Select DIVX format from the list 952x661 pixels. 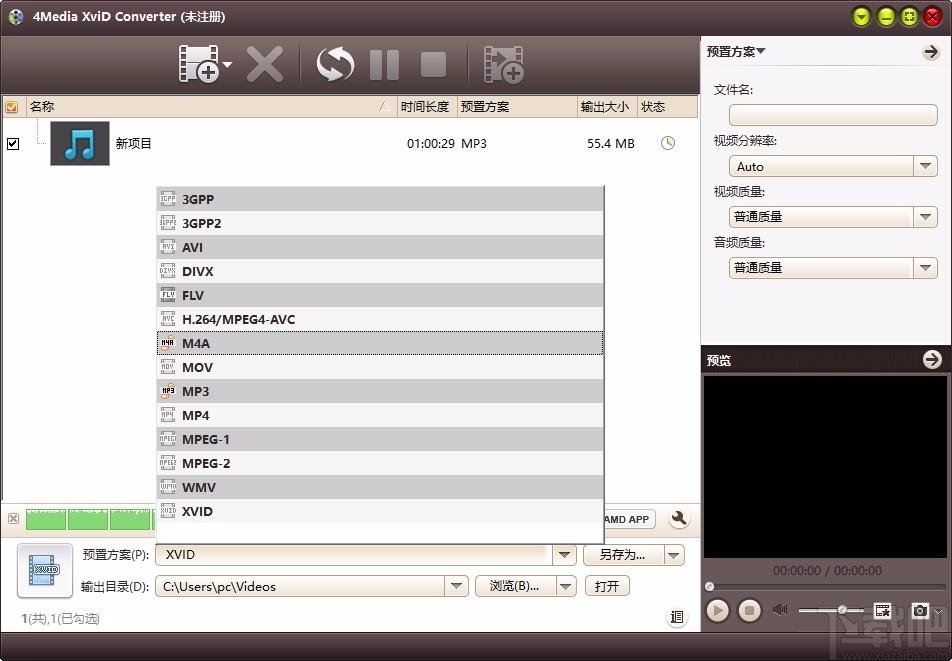click(380, 271)
